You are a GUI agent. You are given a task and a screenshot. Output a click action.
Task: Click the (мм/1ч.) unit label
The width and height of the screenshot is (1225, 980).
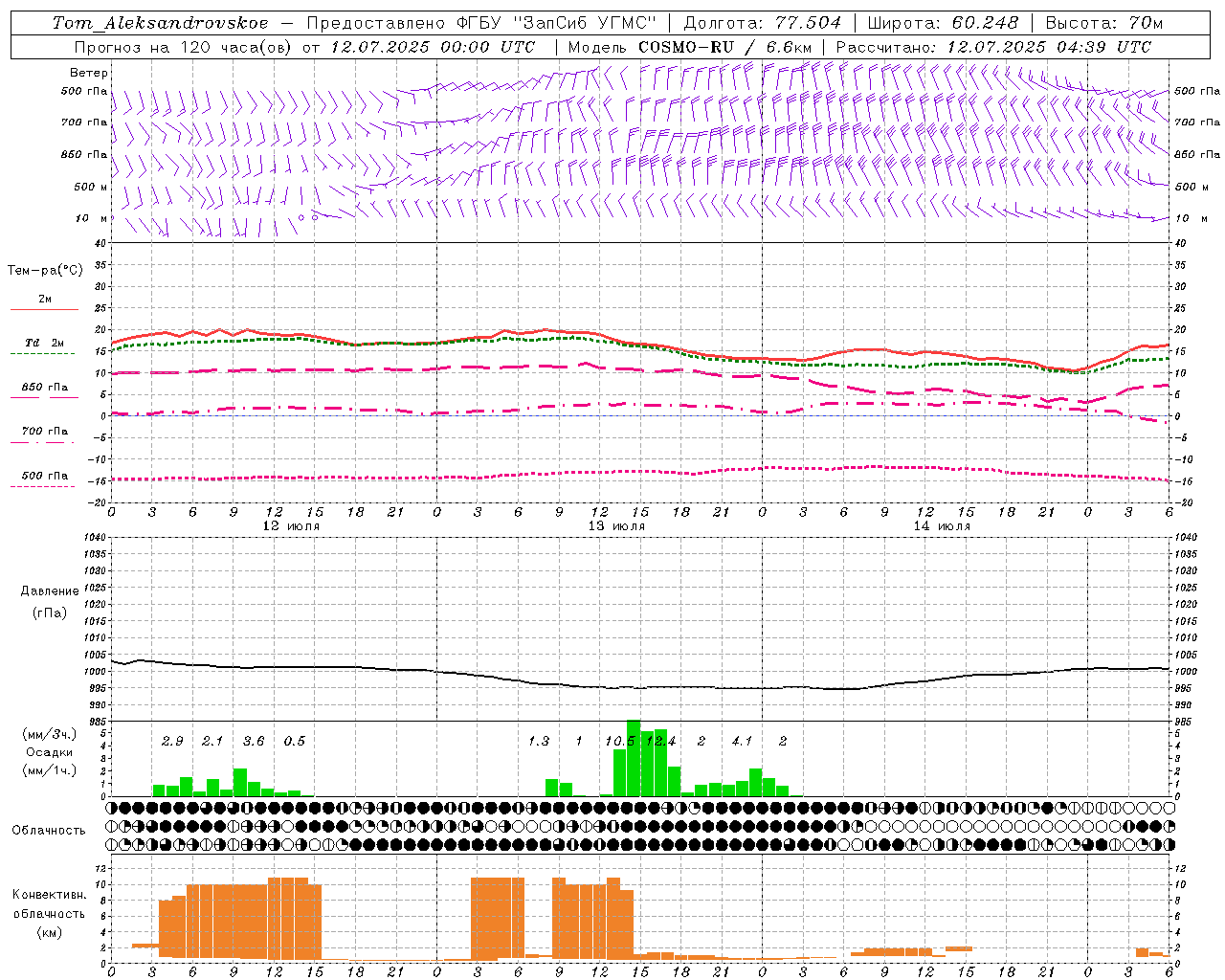50,770
